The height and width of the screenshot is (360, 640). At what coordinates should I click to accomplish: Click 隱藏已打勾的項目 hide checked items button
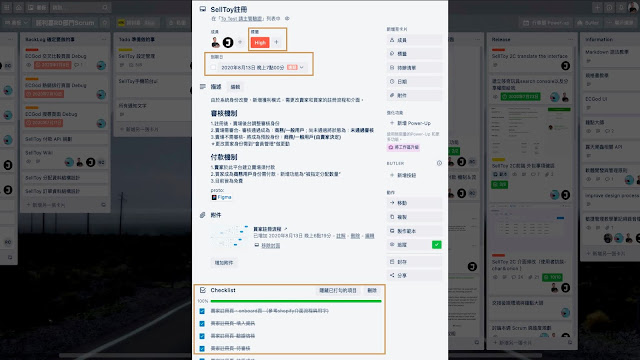pos(338,290)
